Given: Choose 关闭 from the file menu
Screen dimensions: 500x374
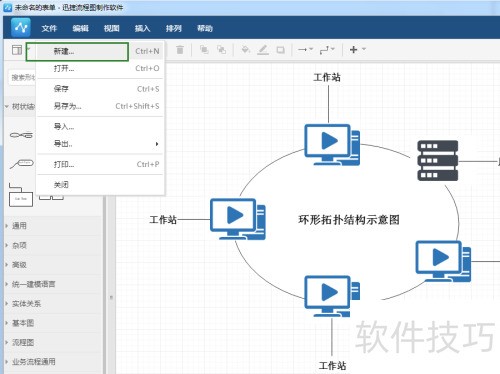Looking at the screenshot, I should (x=100, y=185).
